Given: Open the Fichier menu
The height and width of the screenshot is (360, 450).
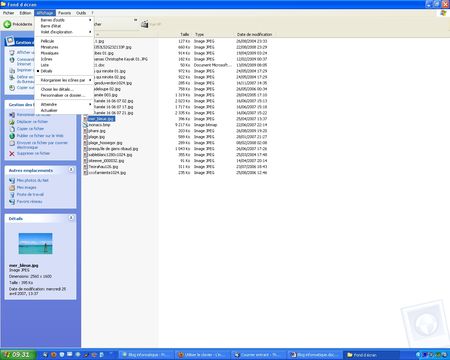Looking at the screenshot, I should (9, 13).
